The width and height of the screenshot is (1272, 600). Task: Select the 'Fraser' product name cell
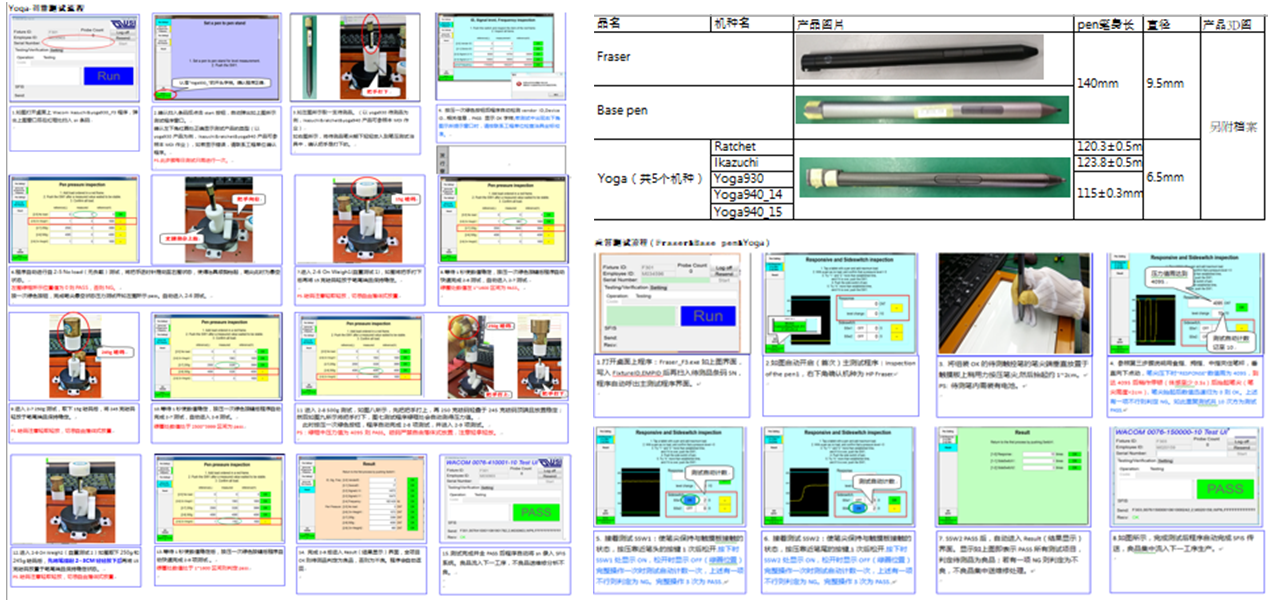pyautogui.click(x=653, y=57)
